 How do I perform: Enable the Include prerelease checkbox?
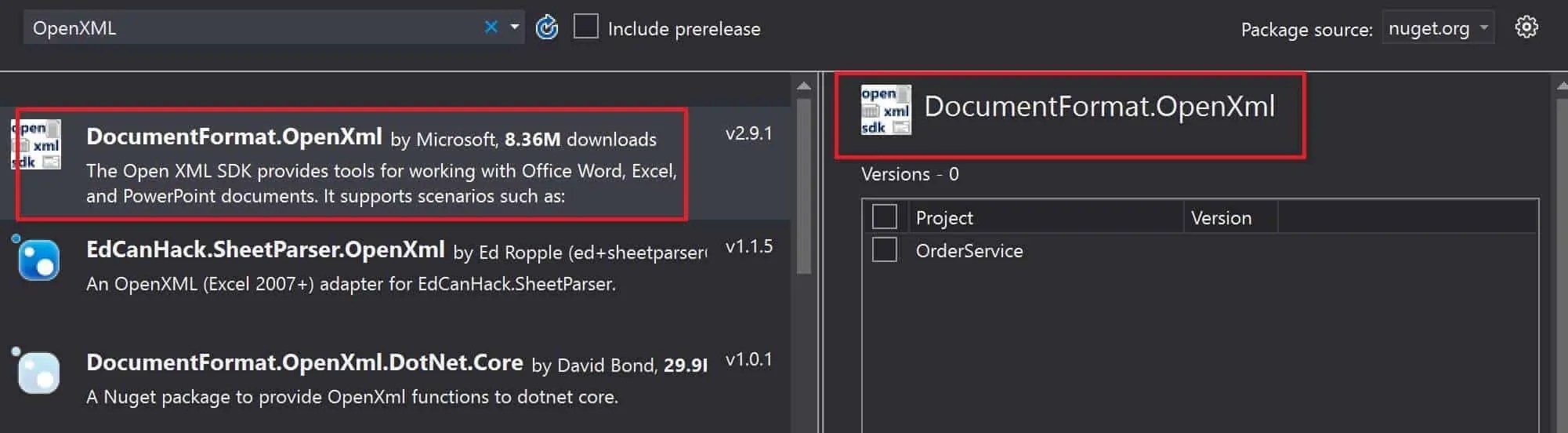click(x=586, y=27)
